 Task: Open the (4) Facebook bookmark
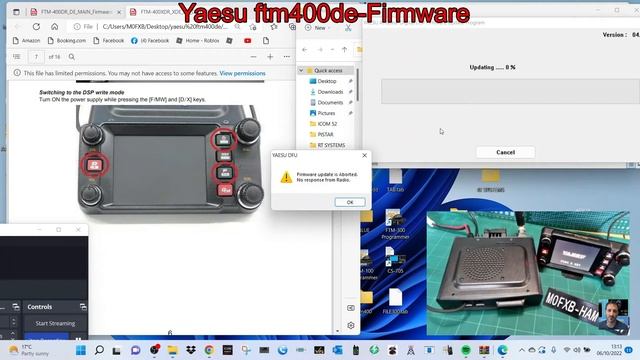pyautogui.click(x=150, y=41)
